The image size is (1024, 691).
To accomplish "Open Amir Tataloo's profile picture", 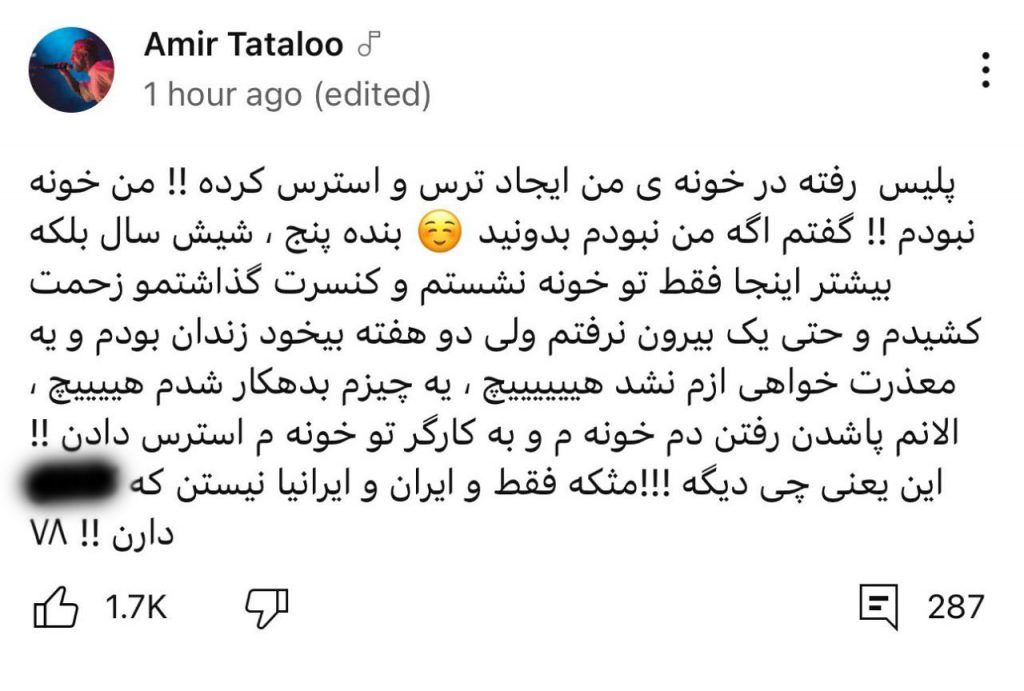I will [70, 69].
